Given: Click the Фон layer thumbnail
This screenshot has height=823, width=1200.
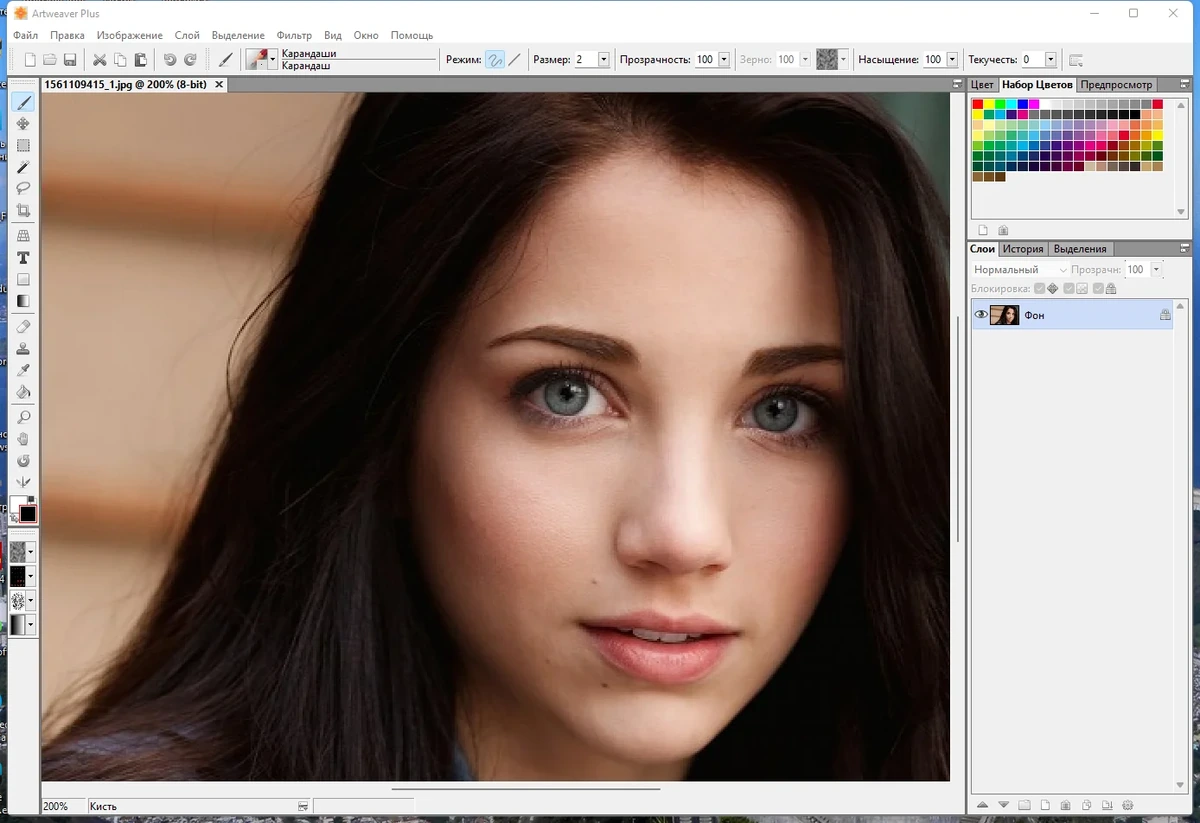Looking at the screenshot, I should tap(1004, 315).
